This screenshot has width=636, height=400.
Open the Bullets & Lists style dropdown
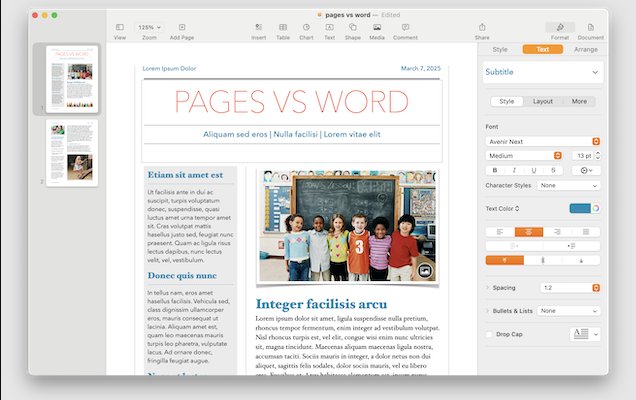569,311
